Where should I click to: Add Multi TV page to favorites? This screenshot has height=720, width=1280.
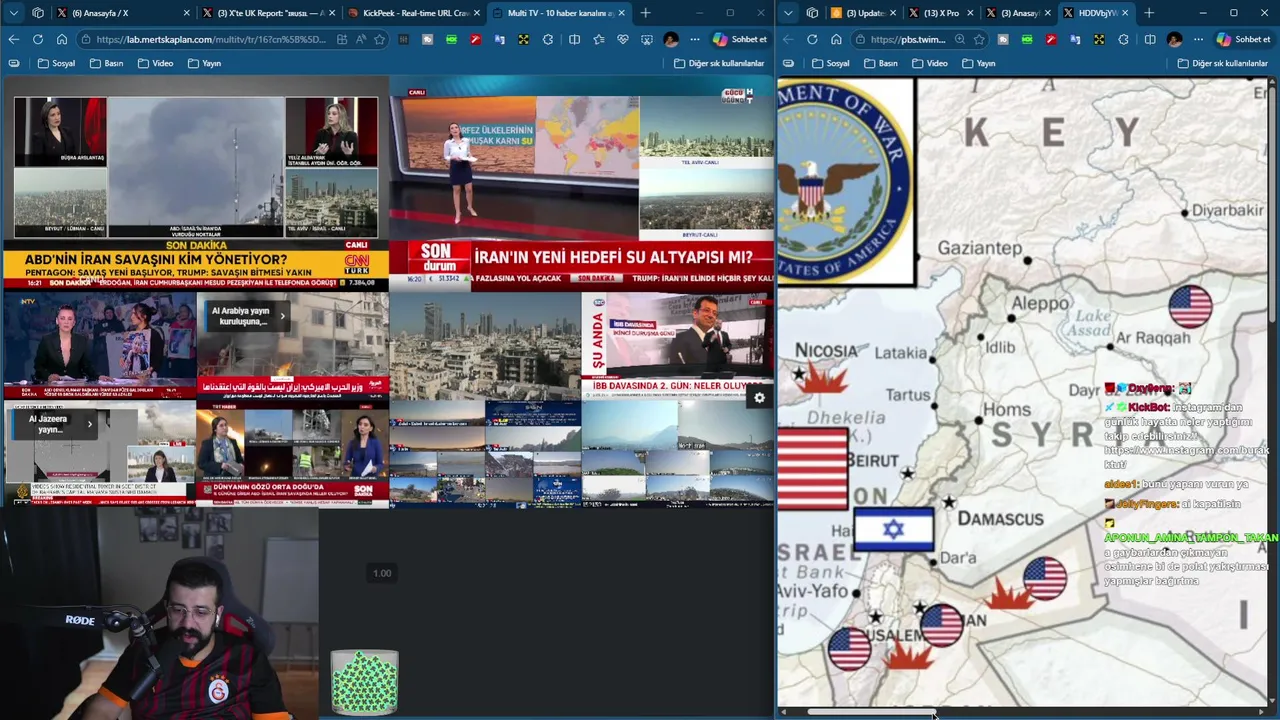point(380,39)
